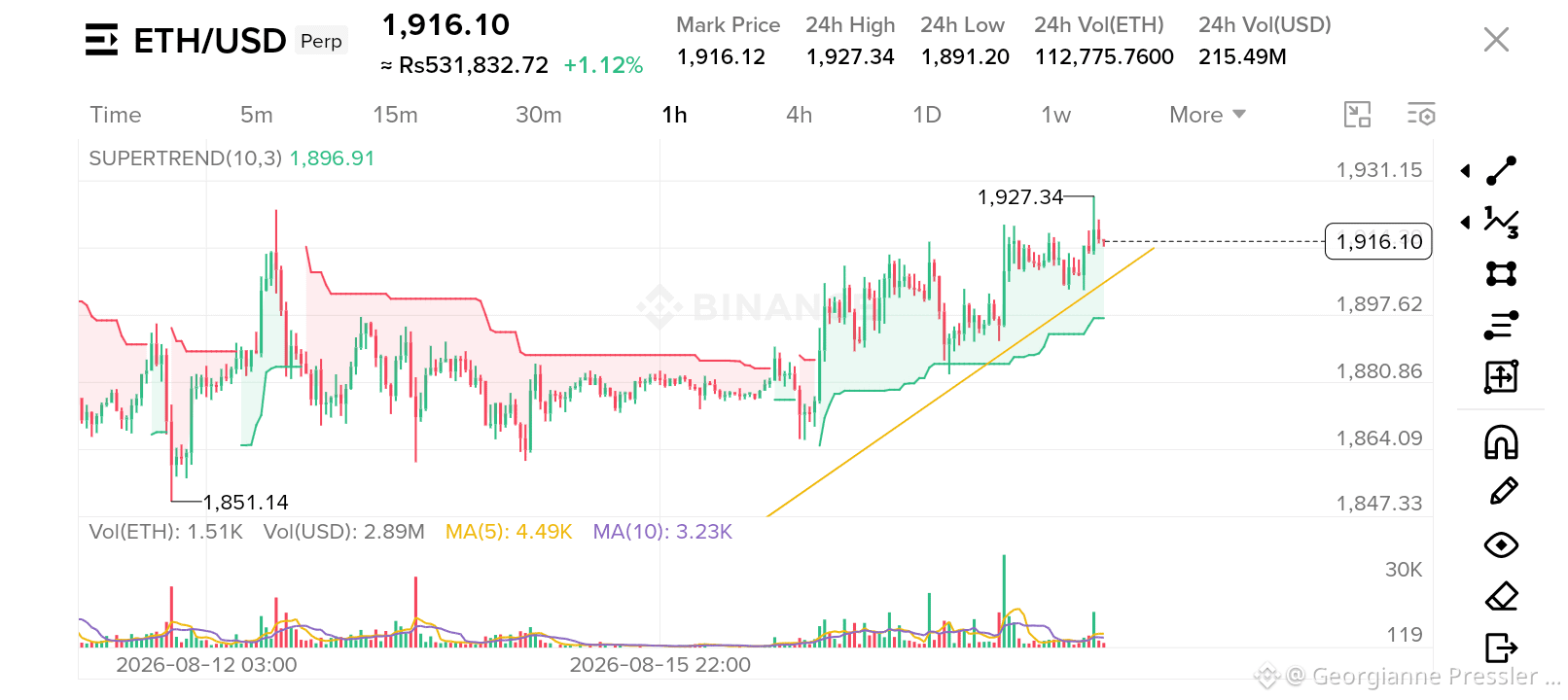Viewport: 1568px width, 700px height.
Task: Select the trend line drawing tool
Action: coord(1501,171)
